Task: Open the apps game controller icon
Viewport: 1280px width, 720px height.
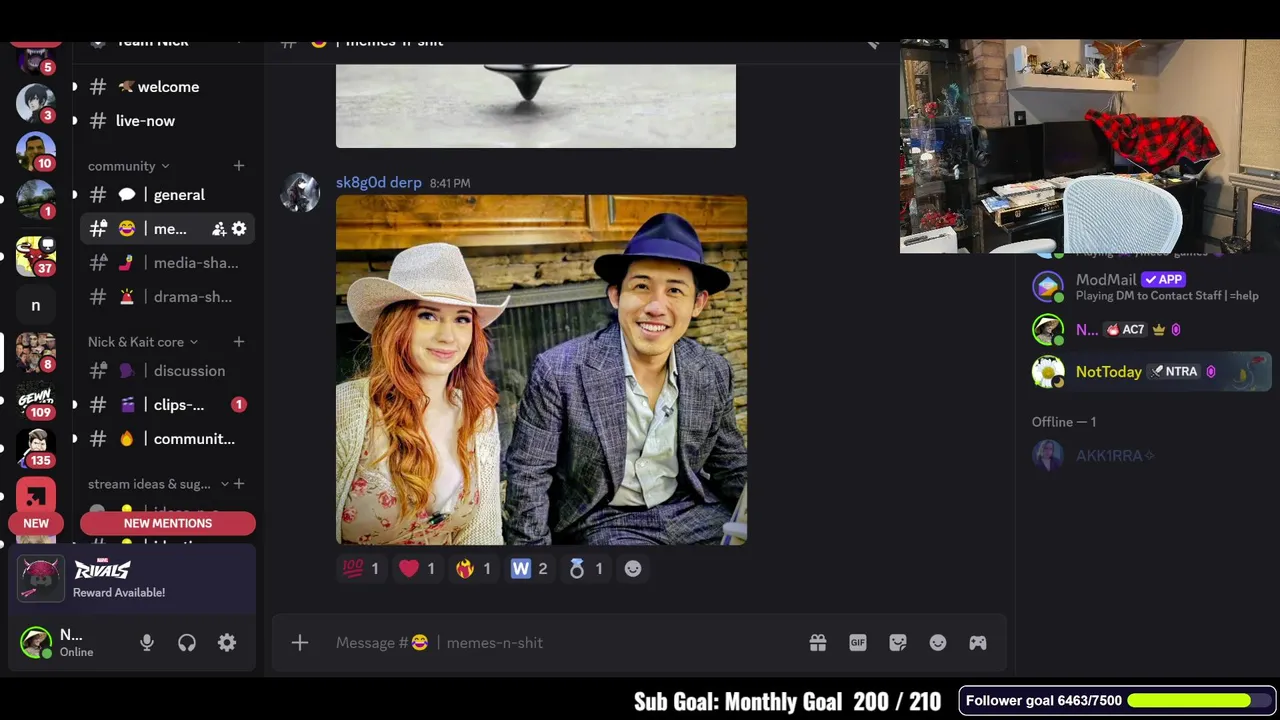Action: click(x=978, y=643)
